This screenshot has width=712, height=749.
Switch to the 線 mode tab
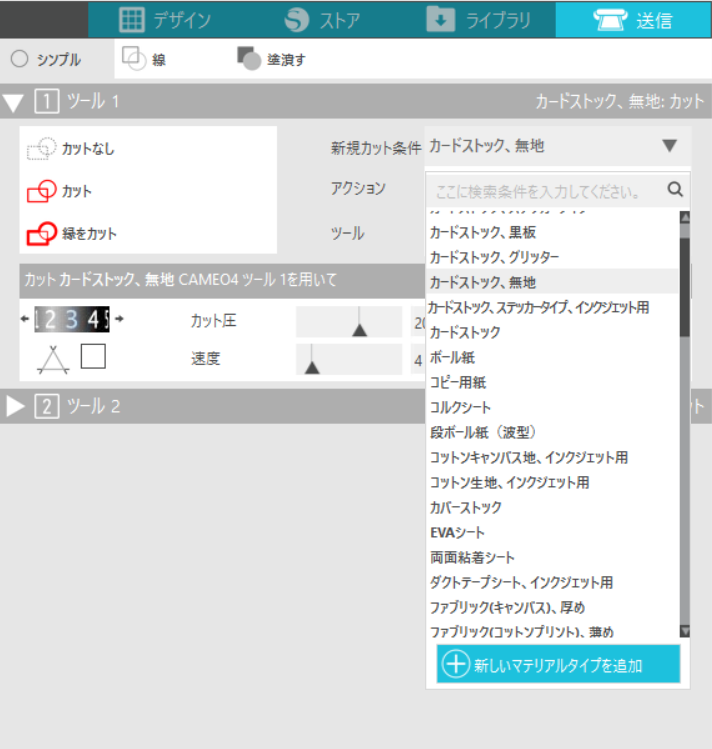pyautogui.click(x=144, y=59)
